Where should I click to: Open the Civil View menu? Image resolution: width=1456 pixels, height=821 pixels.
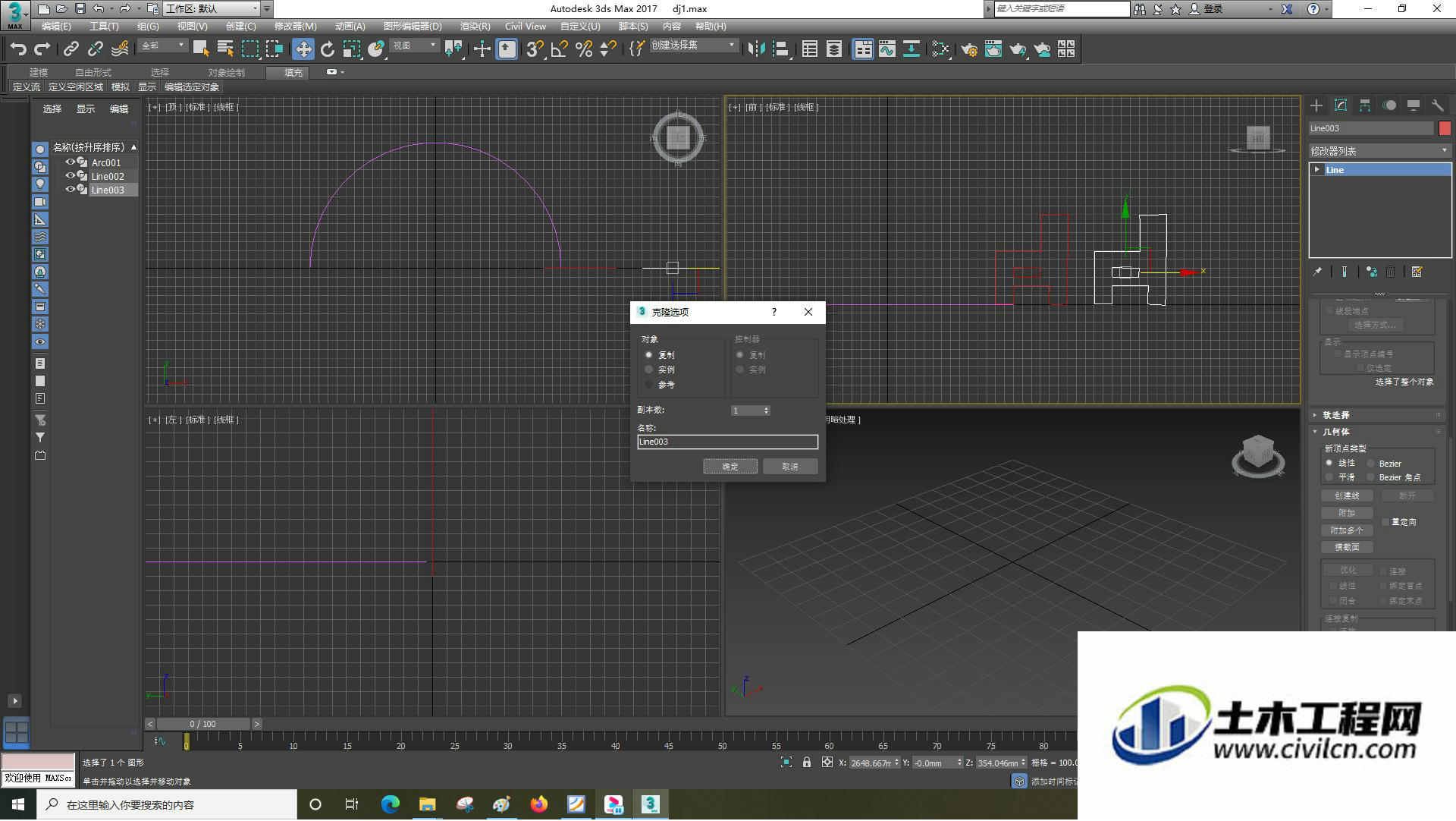click(x=526, y=26)
